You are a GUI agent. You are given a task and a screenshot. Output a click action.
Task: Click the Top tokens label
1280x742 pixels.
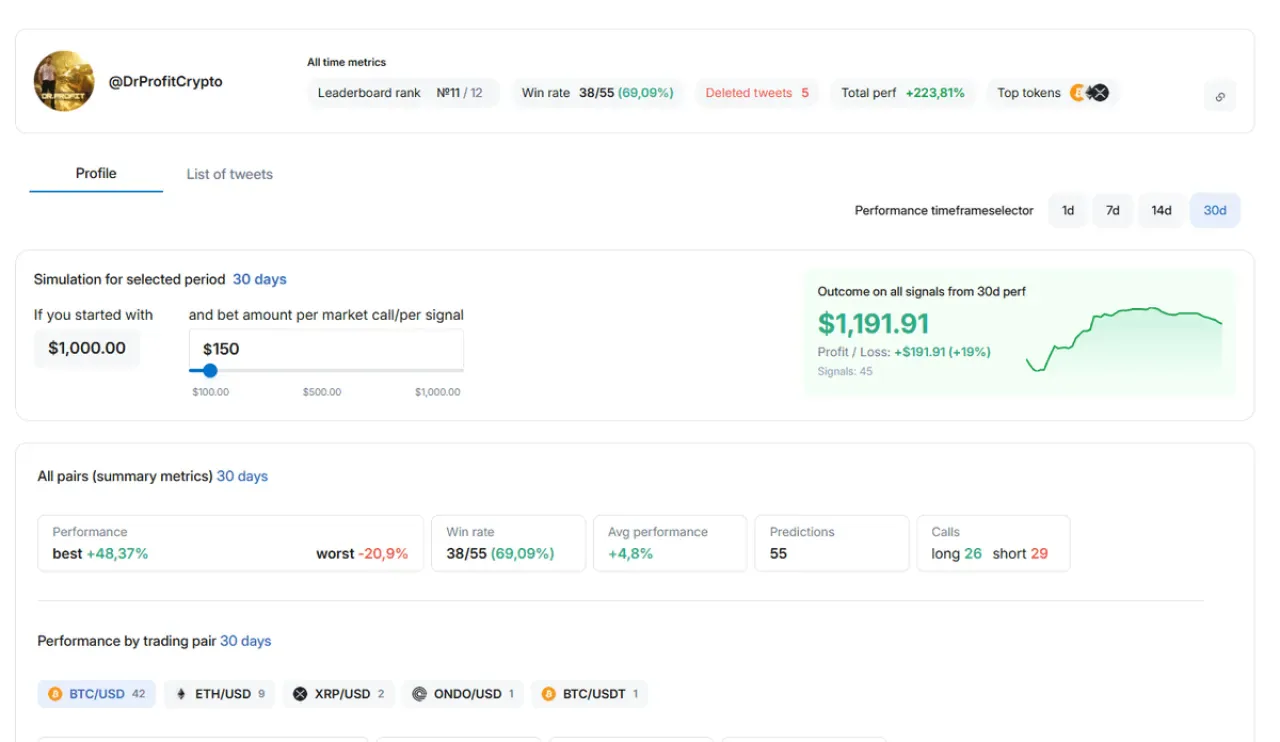click(1029, 93)
